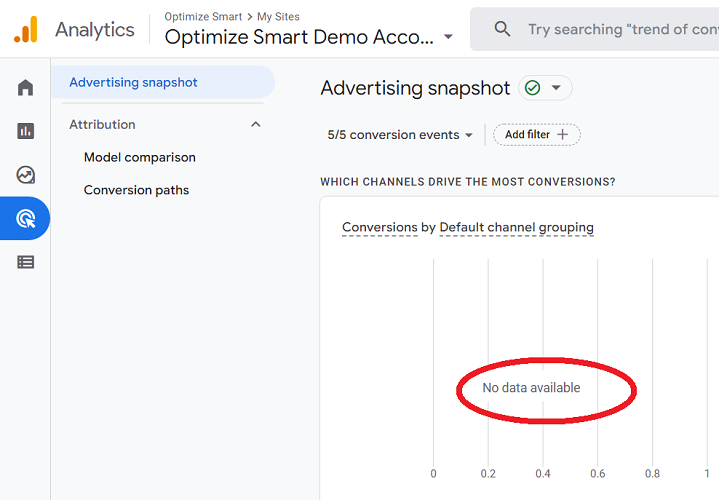The width and height of the screenshot is (719, 500).
Task: Select Advertising snapshot in left menu
Action: [163, 82]
